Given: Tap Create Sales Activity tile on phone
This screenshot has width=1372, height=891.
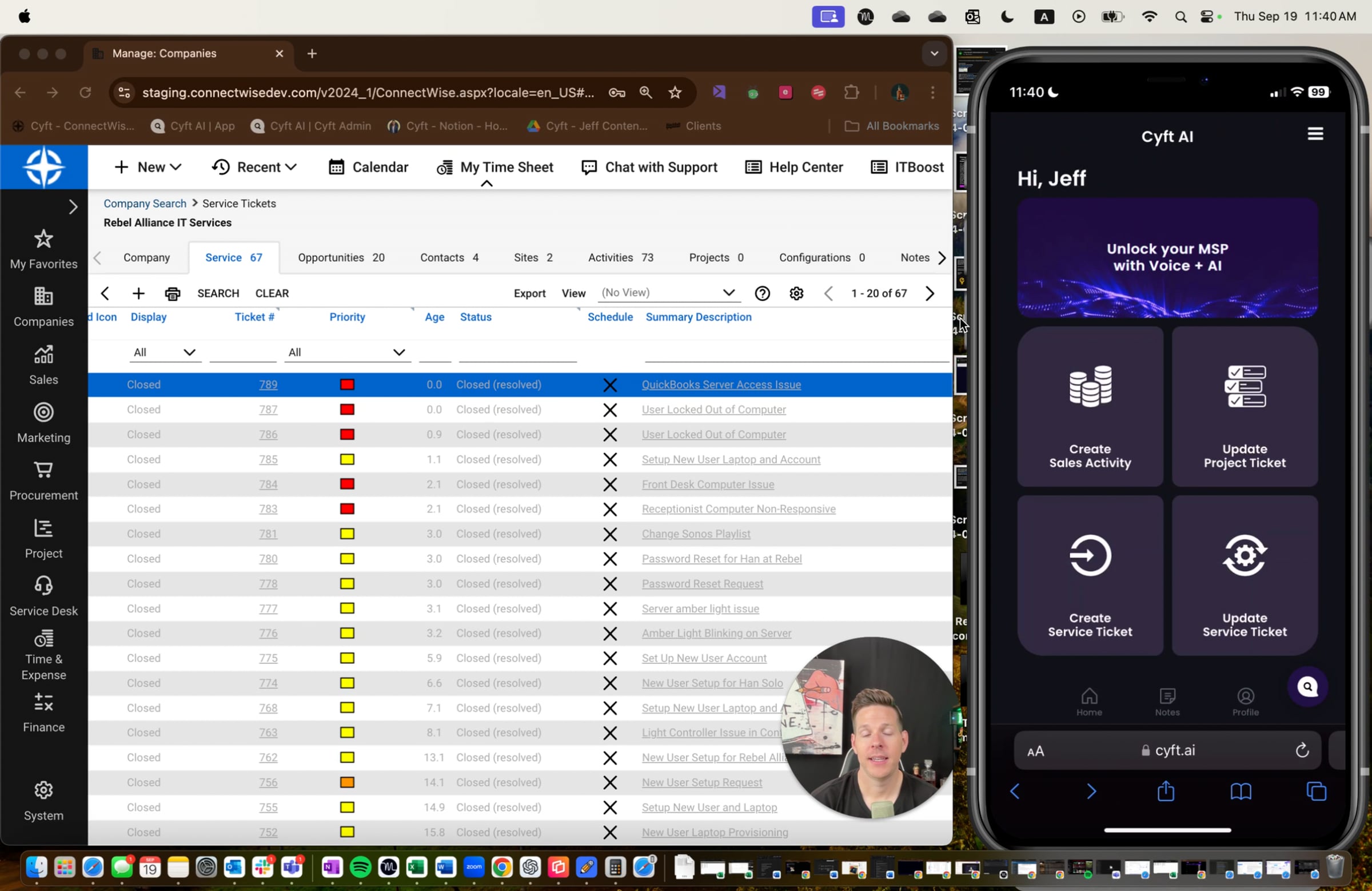Looking at the screenshot, I should [x=1090, y=407].
